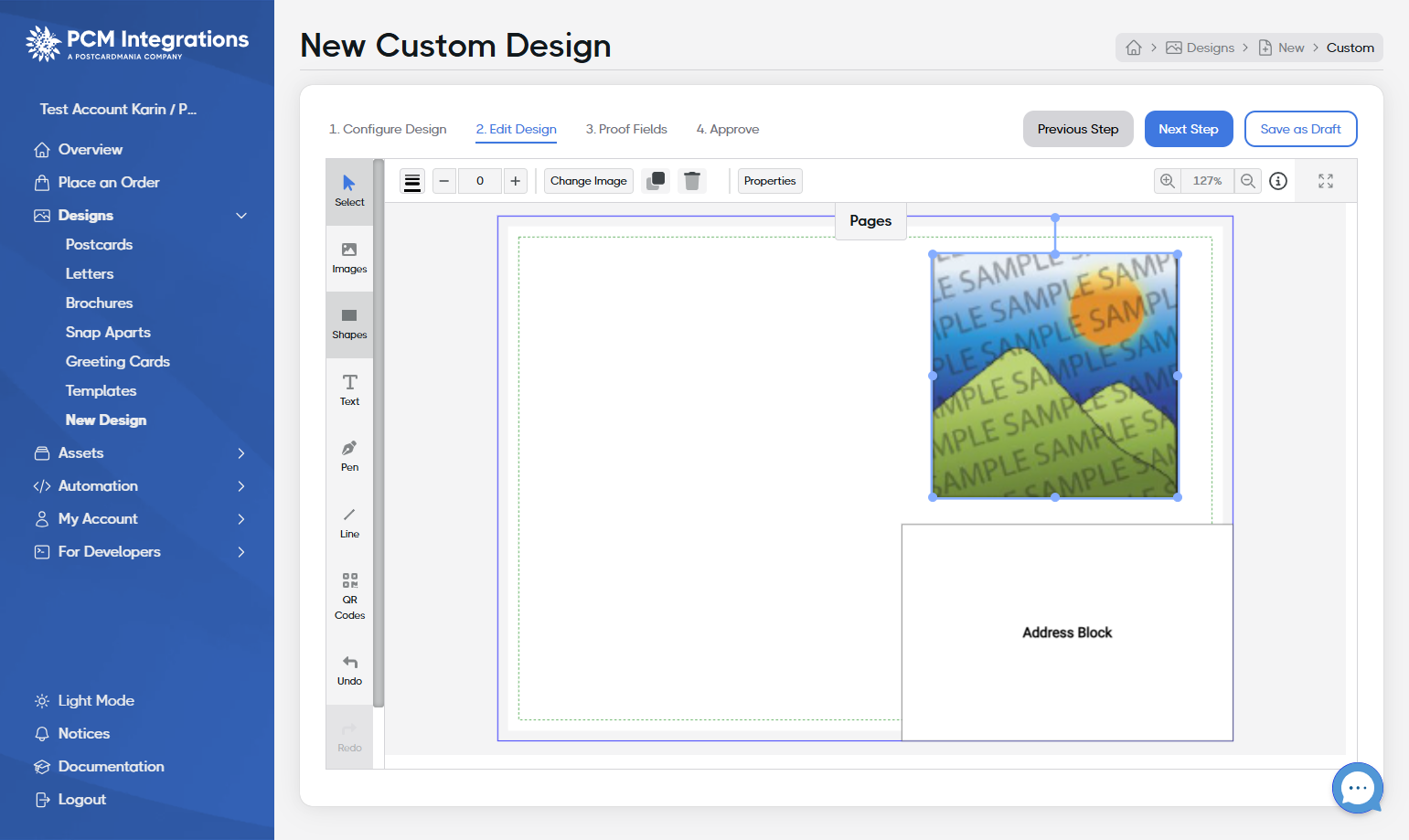This screenshot has height=840, width=1409.
Task: Open the support chat bubble
Action: tap(1358, 788)
